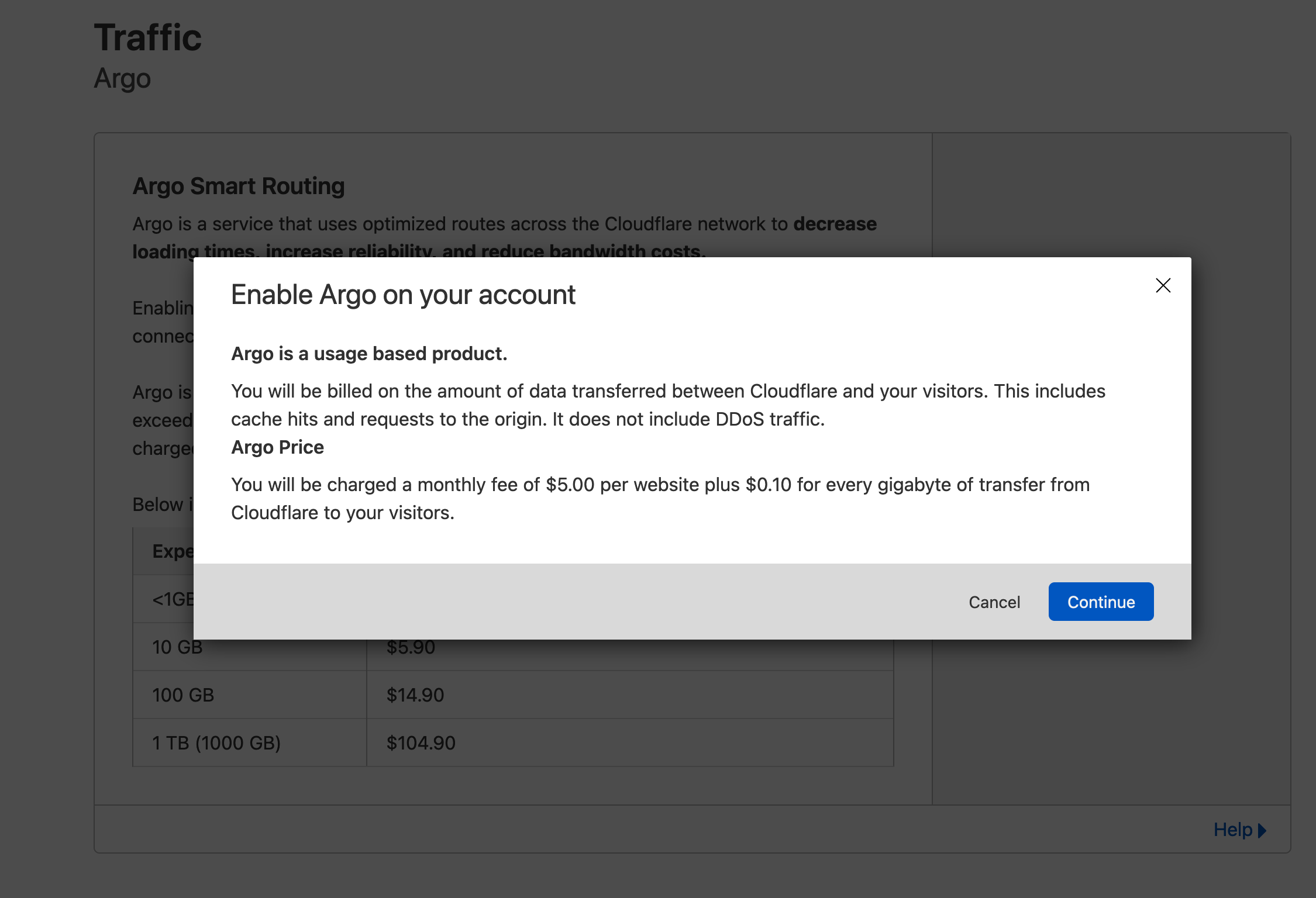Click the Argo Price heading
This screenshot has width=1316, height=898.
coord(278,447)
